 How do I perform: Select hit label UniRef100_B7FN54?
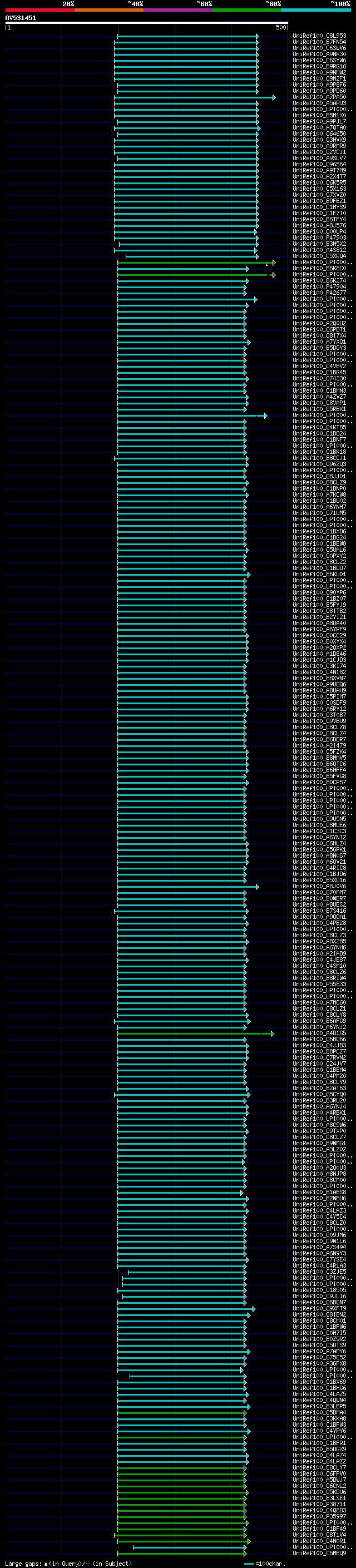319,42
